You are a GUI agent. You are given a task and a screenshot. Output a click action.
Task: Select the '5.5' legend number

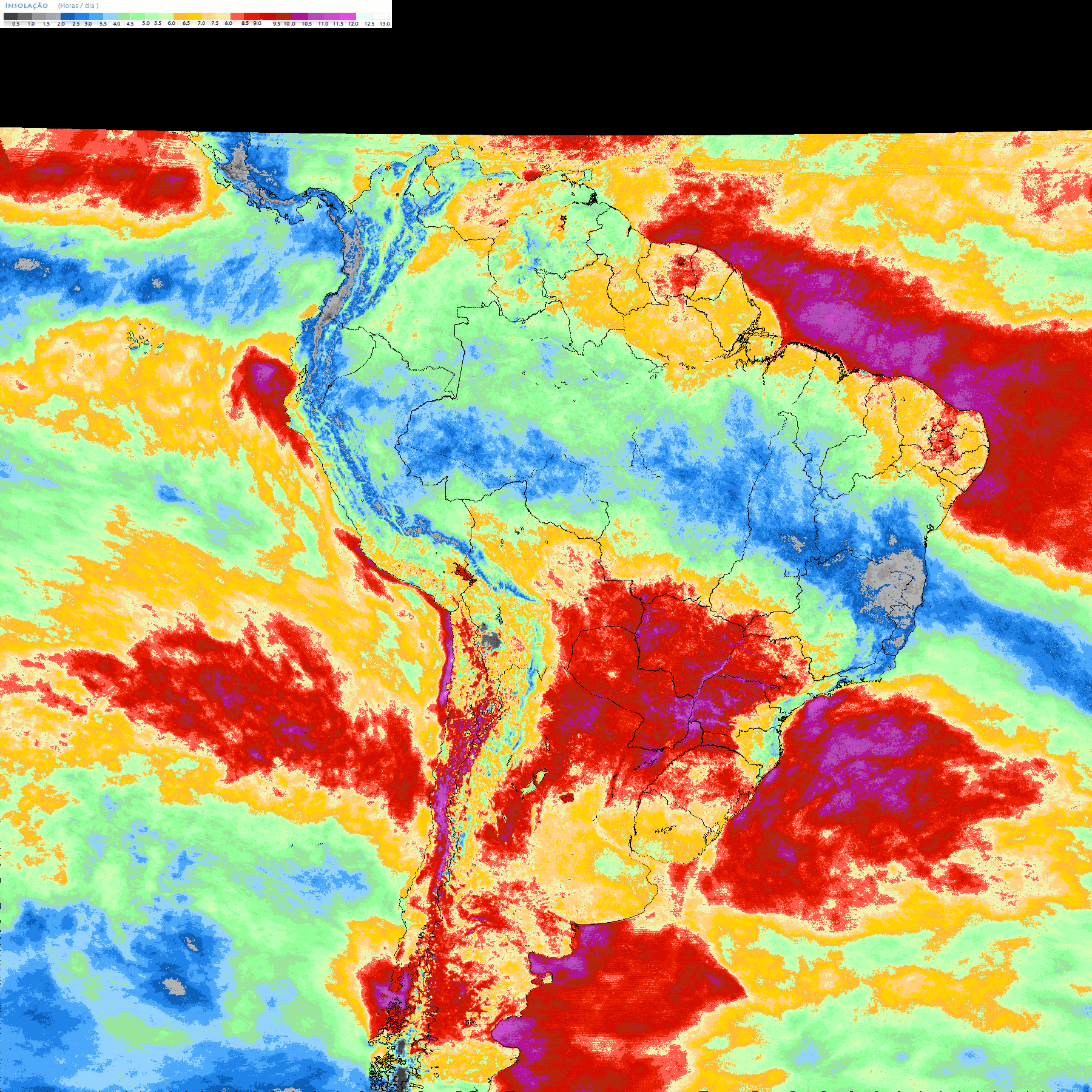(158, 23)
